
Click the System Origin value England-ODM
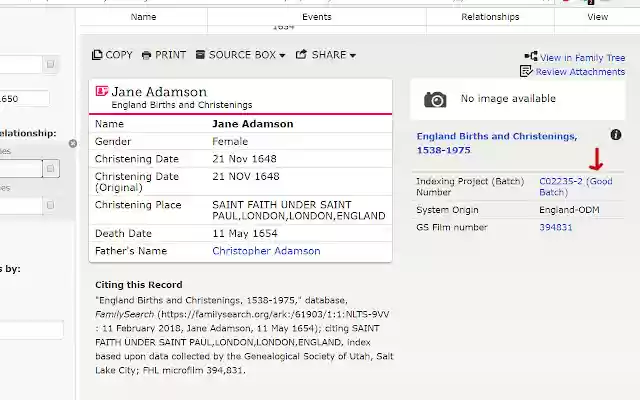(569, 210)
